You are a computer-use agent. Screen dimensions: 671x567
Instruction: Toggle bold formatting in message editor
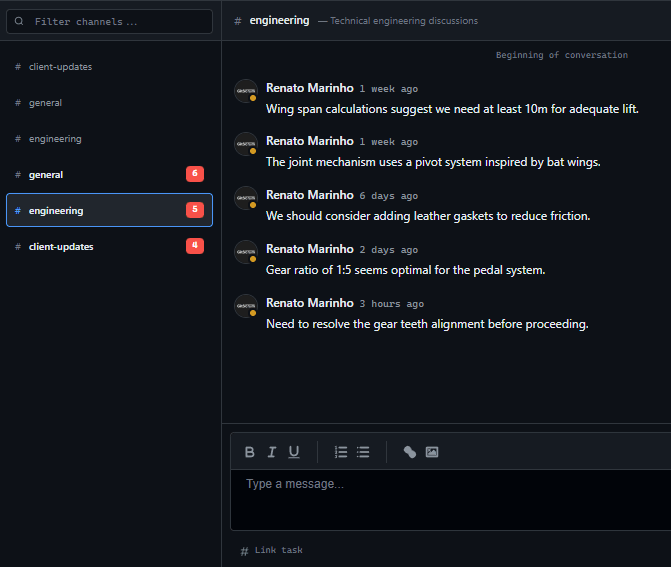tap(249, 452)
